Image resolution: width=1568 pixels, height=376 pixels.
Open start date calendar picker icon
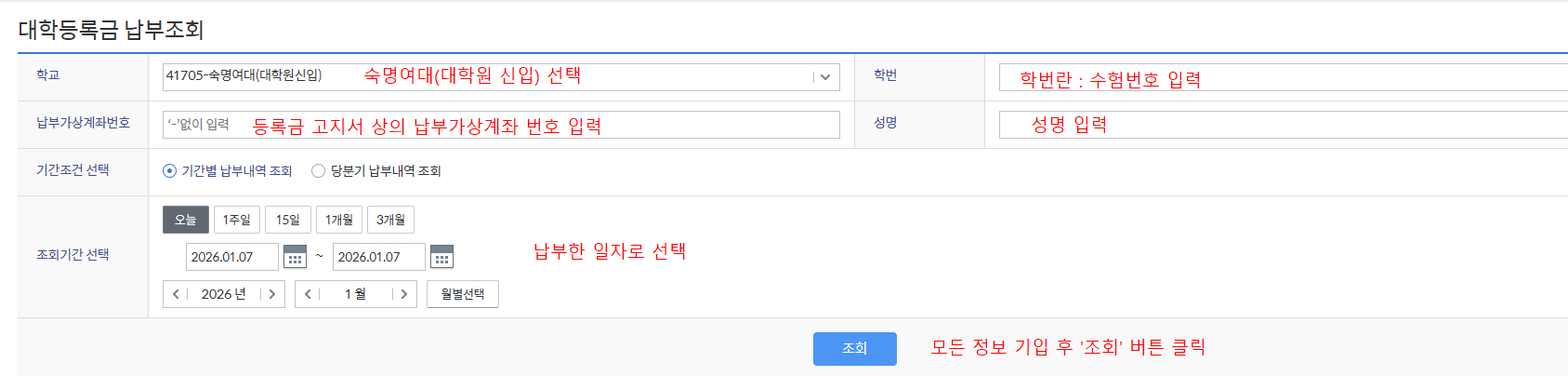295,257
